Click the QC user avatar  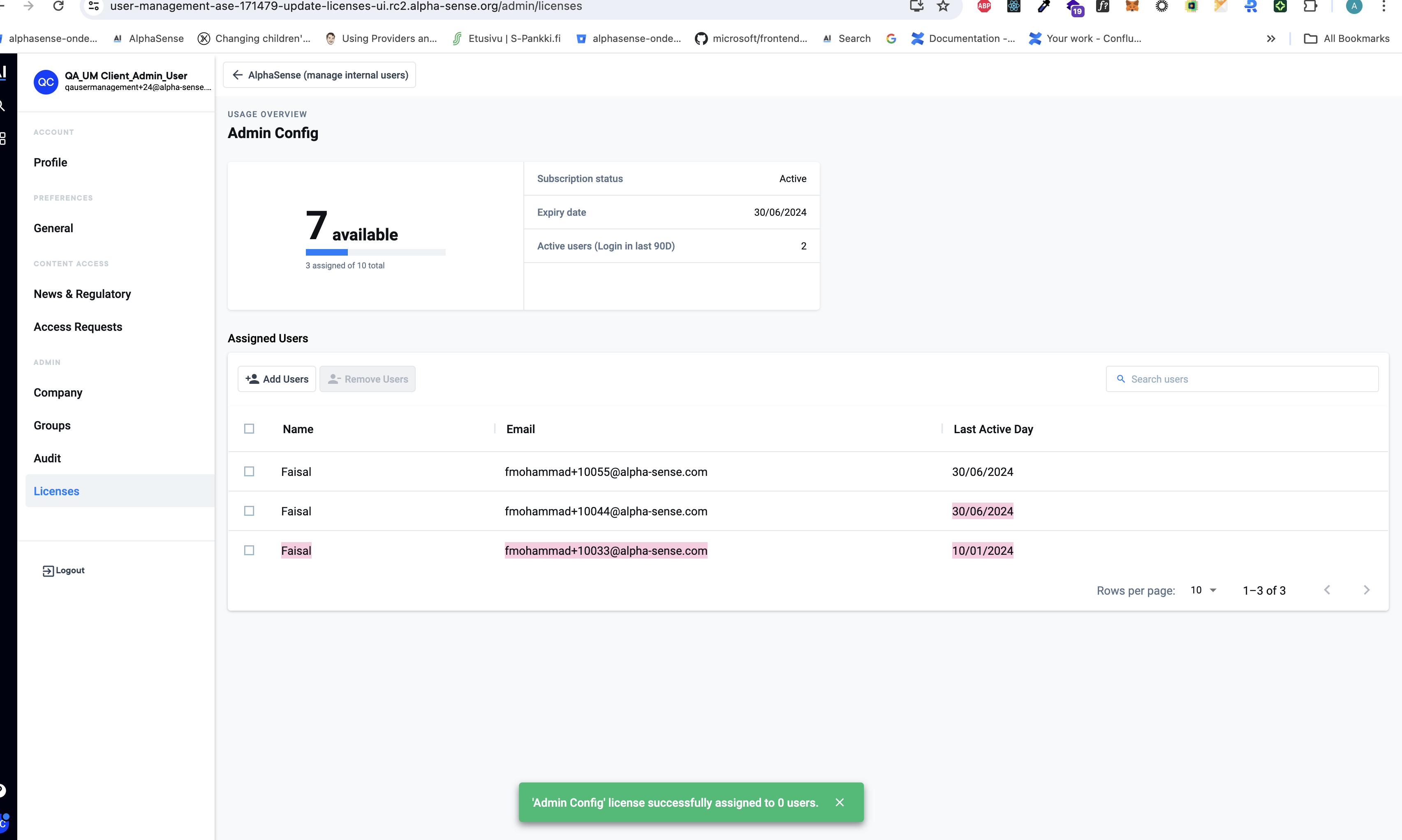[46, 82]
